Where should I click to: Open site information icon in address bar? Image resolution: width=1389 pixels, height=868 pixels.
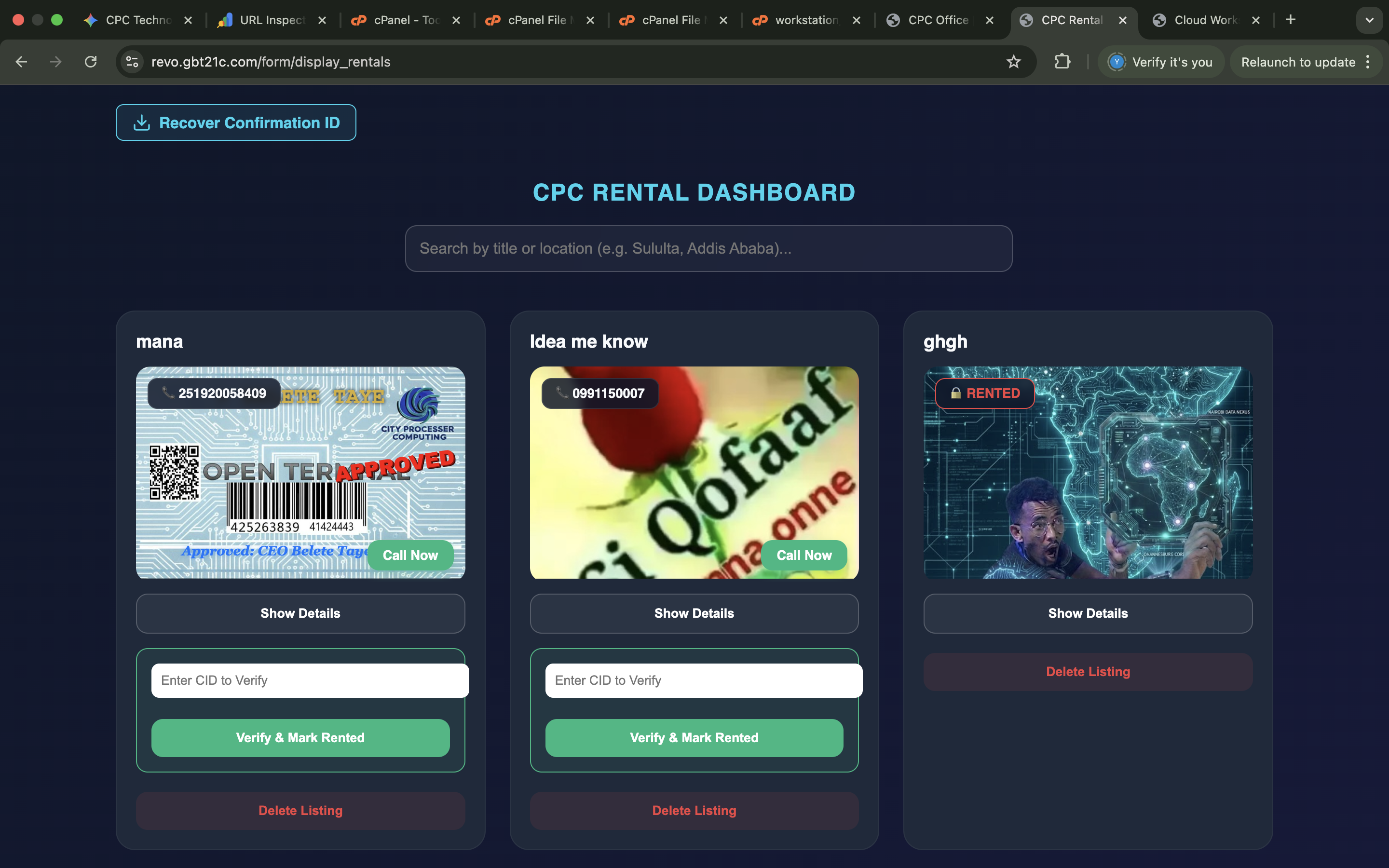(133, 61)
